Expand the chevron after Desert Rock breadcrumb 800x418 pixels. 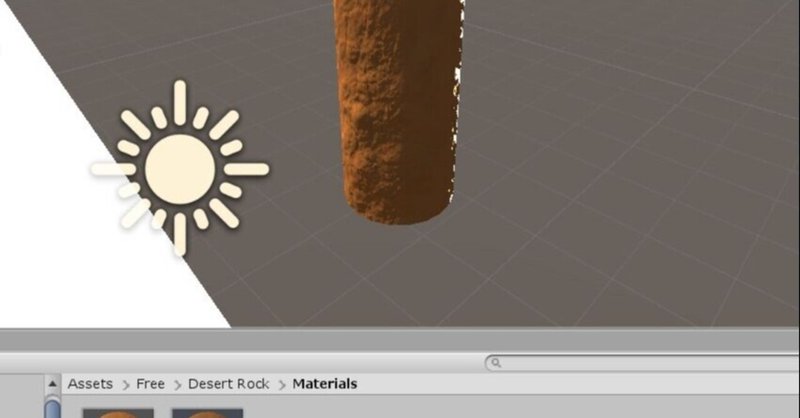282,385
